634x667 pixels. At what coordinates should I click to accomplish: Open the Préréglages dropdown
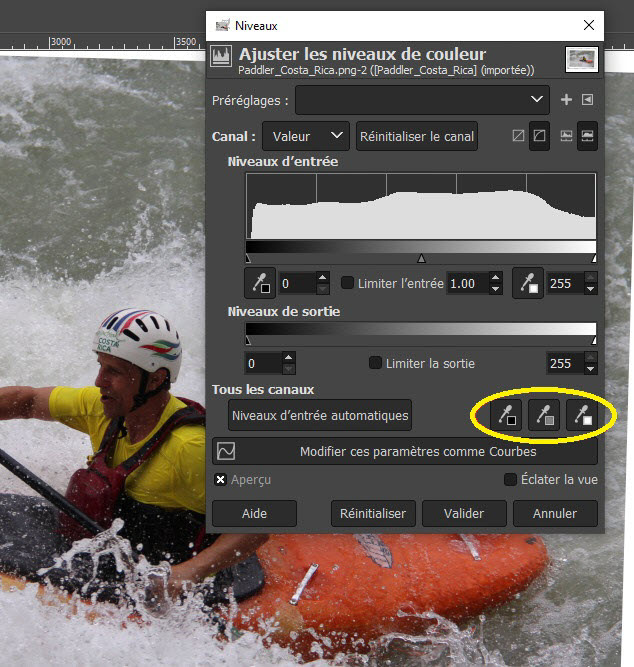pyautogui.click(x=422, y=100)
